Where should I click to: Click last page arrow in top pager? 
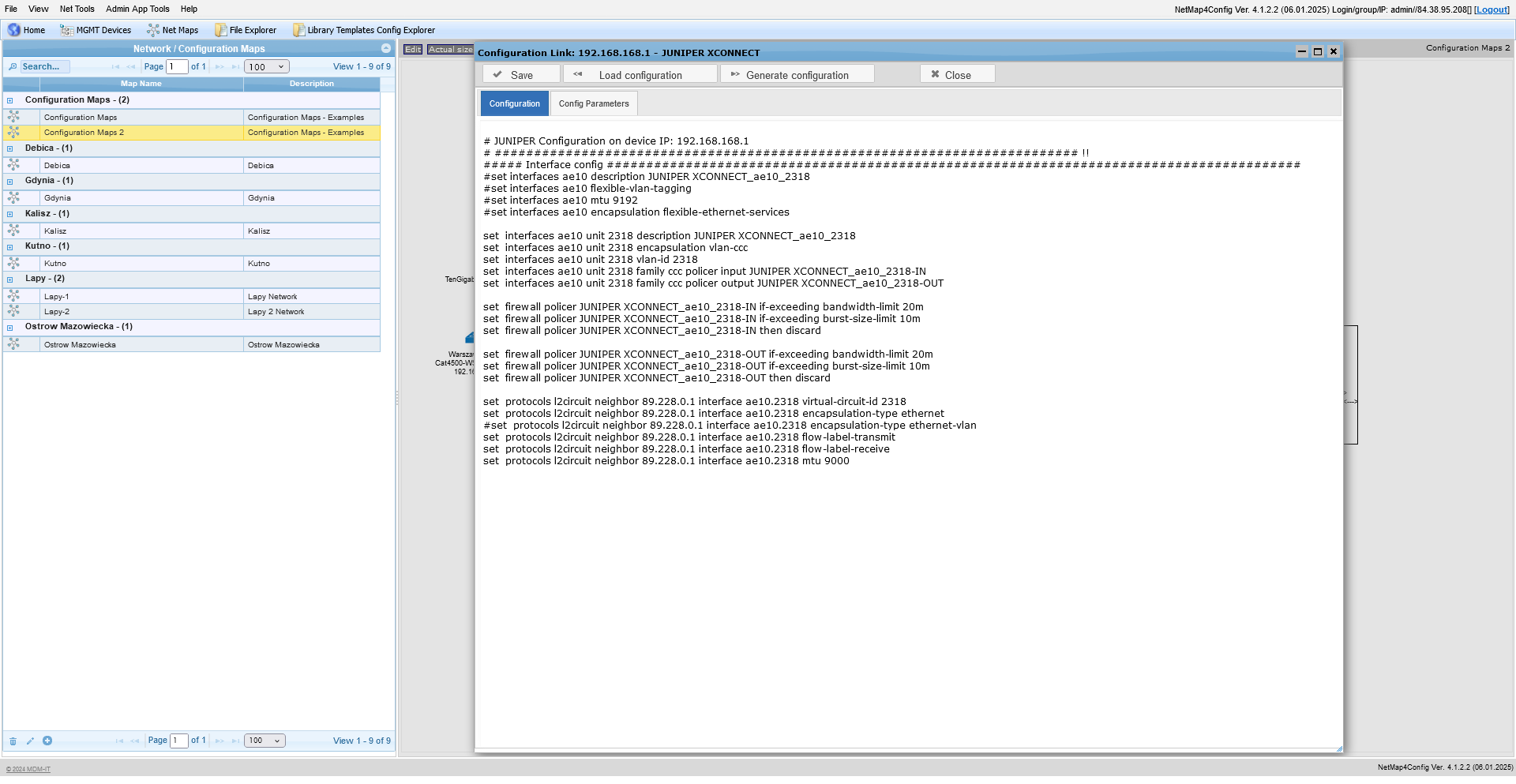tap(235, 67)
